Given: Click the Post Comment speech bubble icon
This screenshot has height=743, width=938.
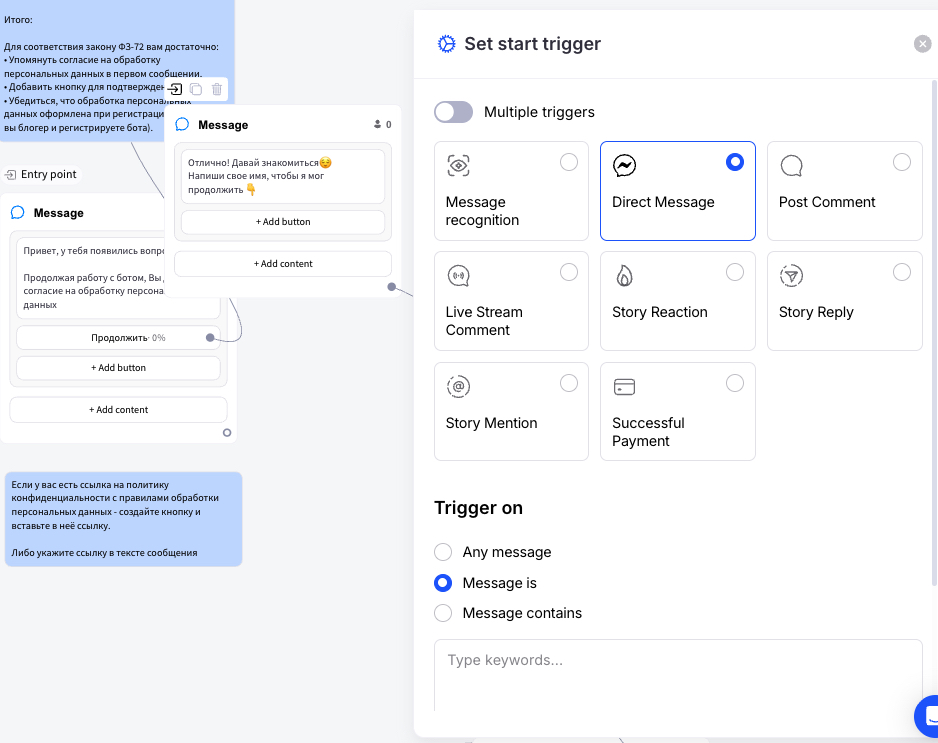Looking at the screenshot, I should coord(791,166).
